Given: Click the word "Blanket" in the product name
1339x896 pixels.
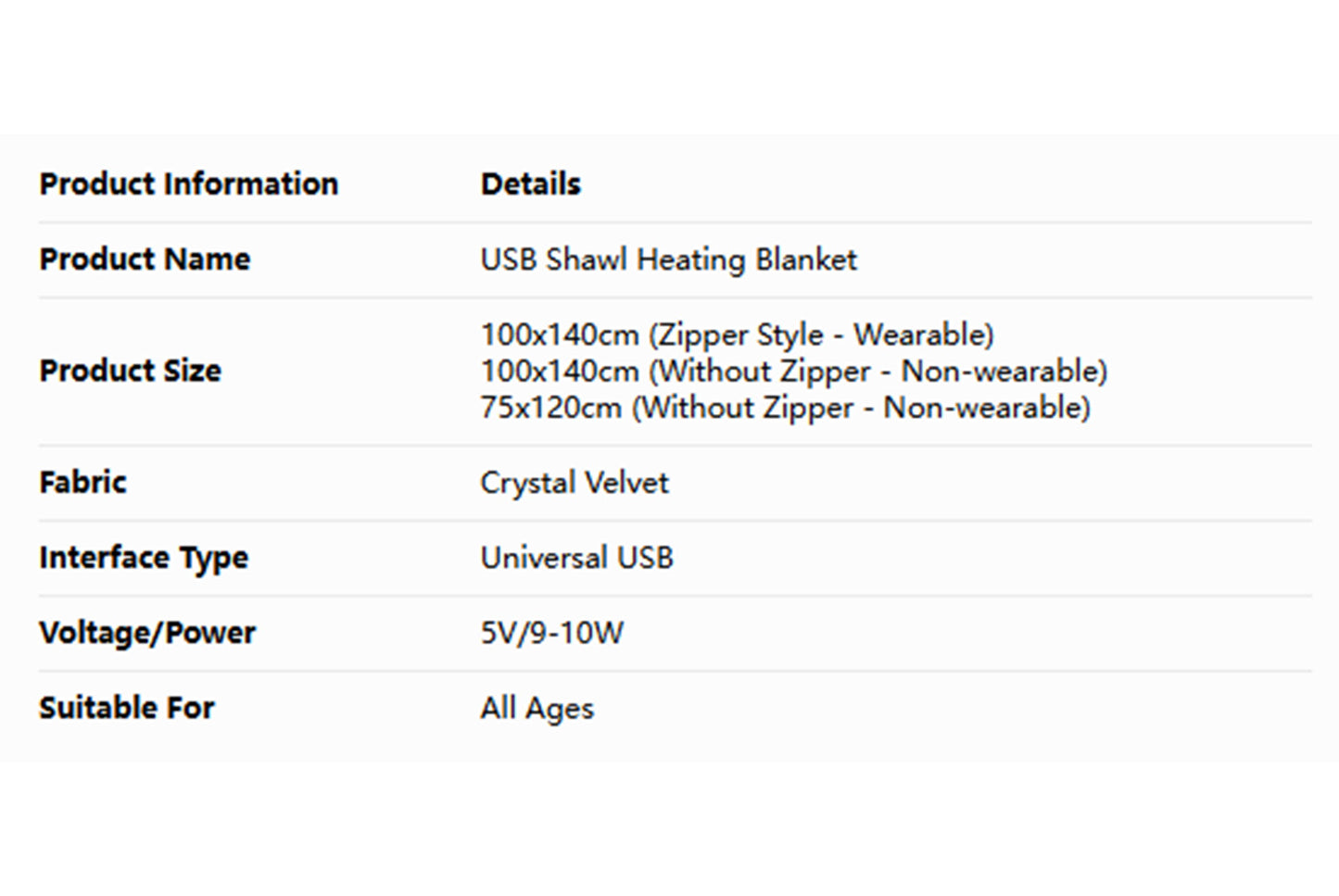Looking at the screenshot, I should 805,259.
